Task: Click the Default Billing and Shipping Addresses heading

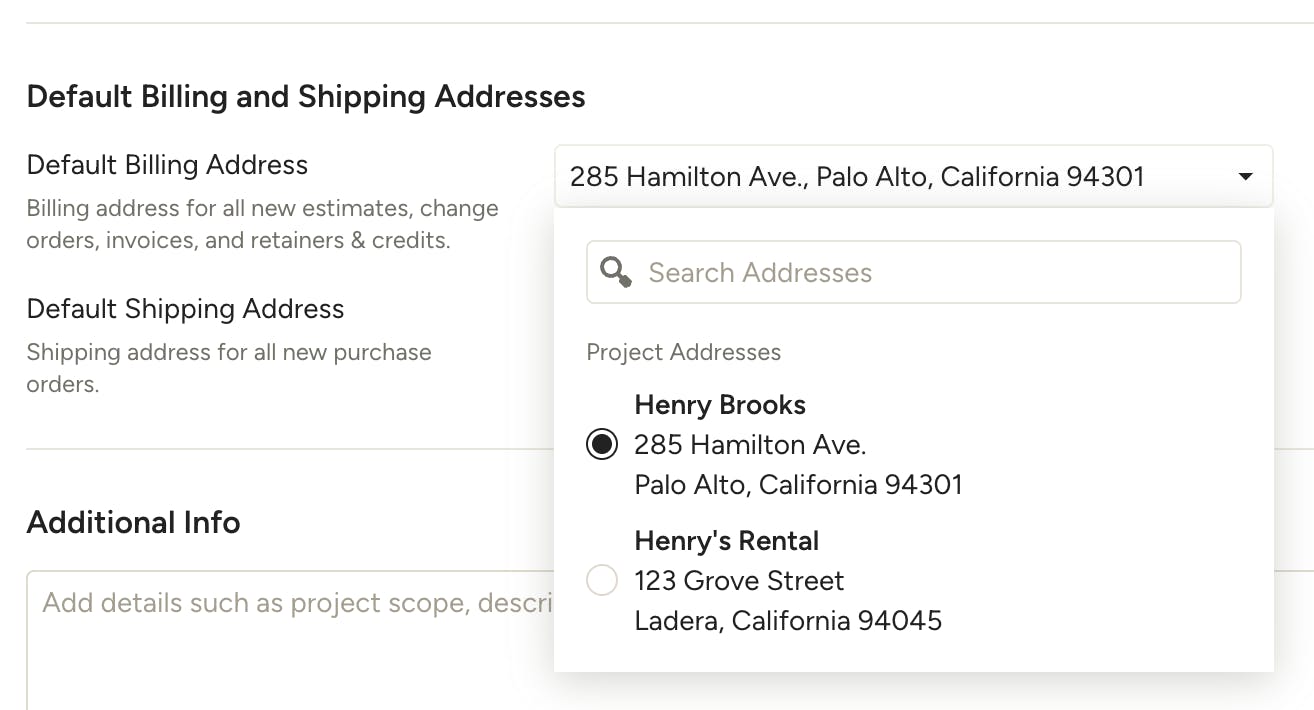Action: tap(306, 96)
